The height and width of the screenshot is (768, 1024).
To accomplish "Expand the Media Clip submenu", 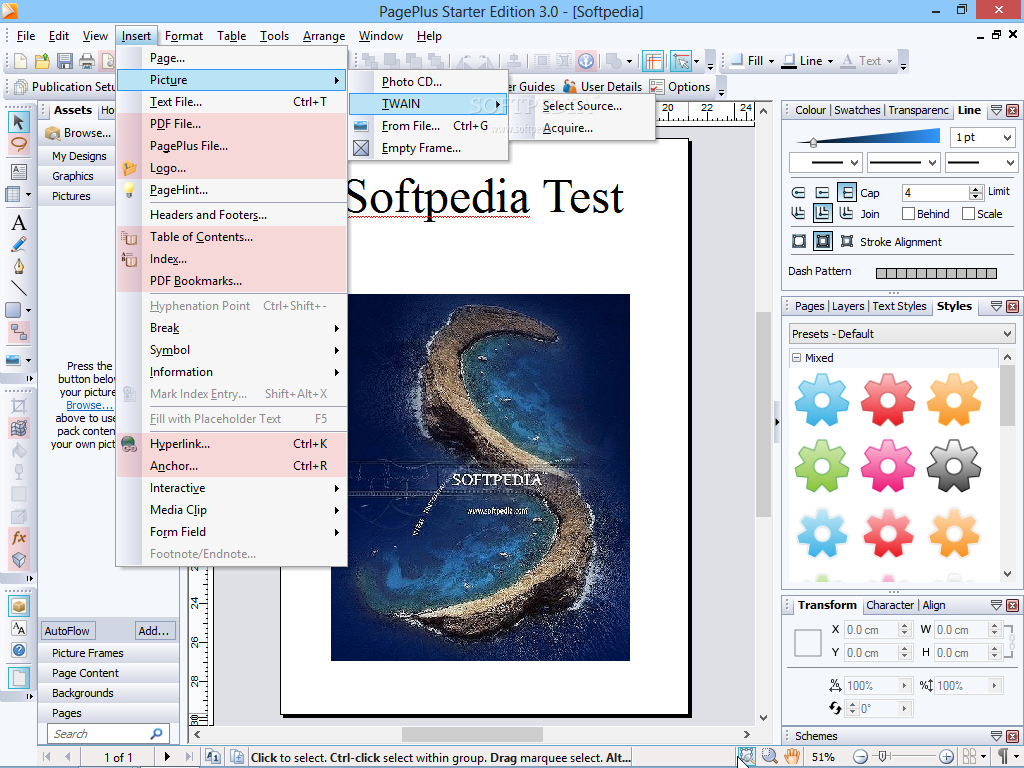I will click(231, 510).
